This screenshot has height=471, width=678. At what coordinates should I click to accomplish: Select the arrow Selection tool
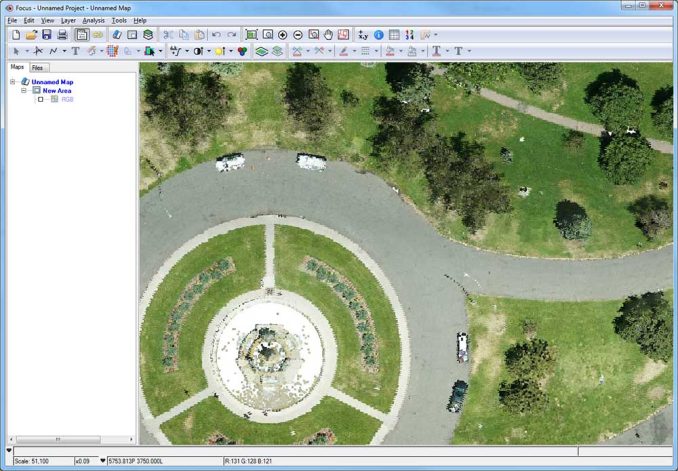coord(16,51)
